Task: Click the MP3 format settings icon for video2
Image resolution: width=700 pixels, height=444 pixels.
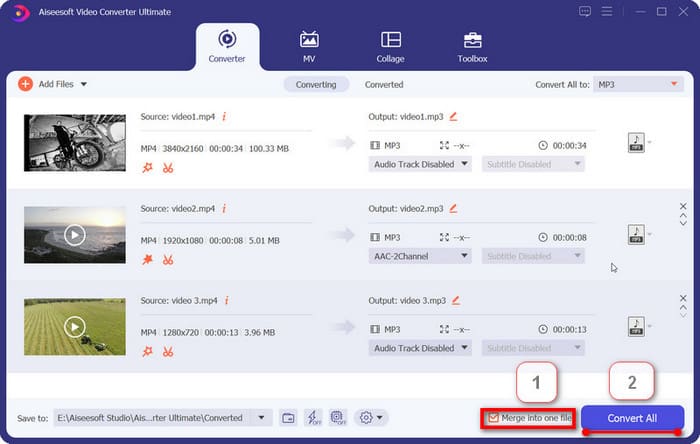Action: [636, 235]
